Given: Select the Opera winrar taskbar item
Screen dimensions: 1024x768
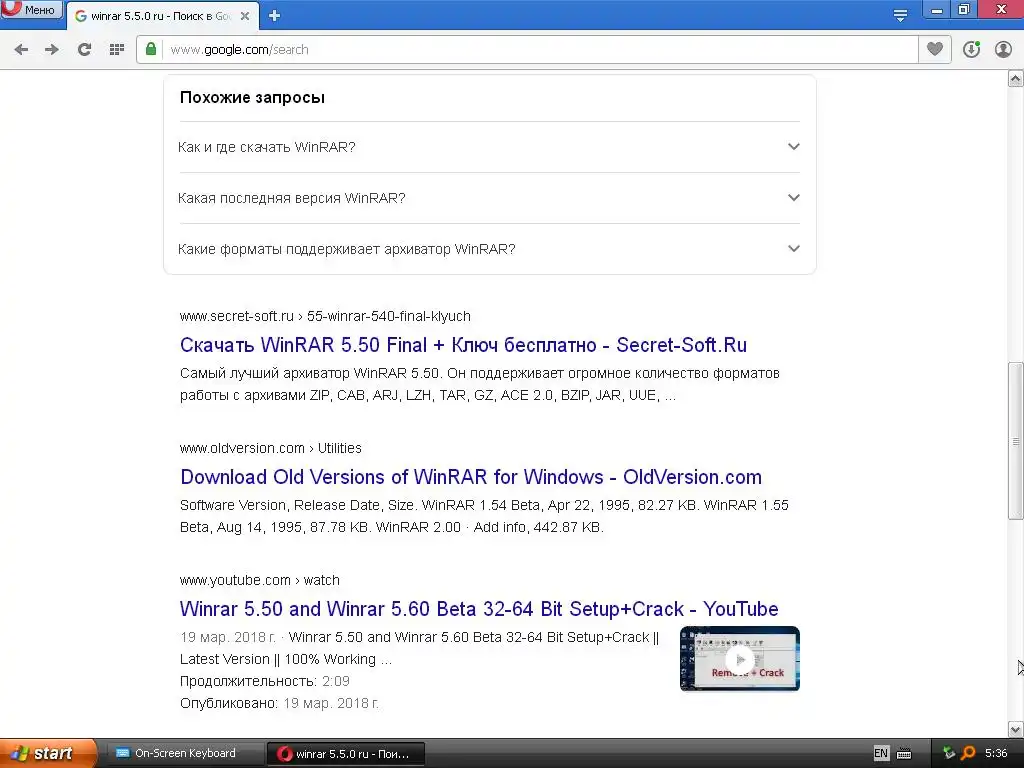Looking at the screenshot, I should tap(345, 754).
